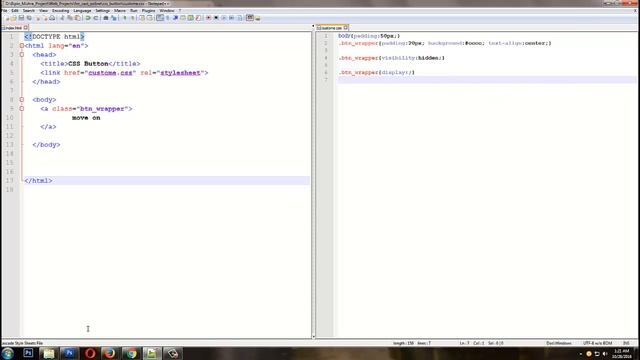The width and height of the screenshot is (640, 360).
Task: Create a new file with toolbar New icon
Action: tap(7, 18)
